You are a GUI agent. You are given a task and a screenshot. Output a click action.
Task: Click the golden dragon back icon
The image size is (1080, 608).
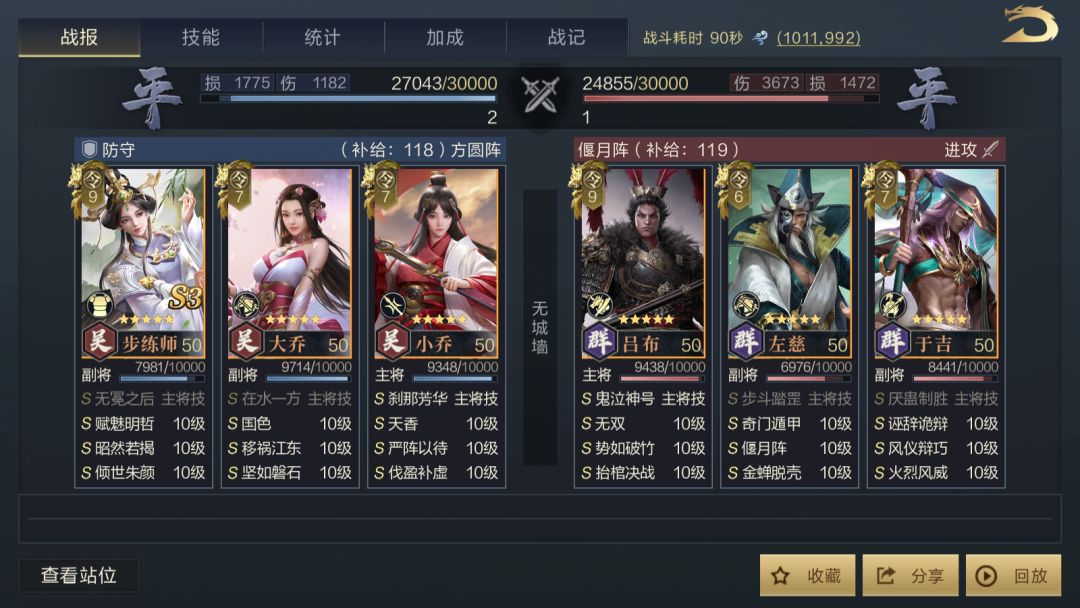click(1029, 25)
